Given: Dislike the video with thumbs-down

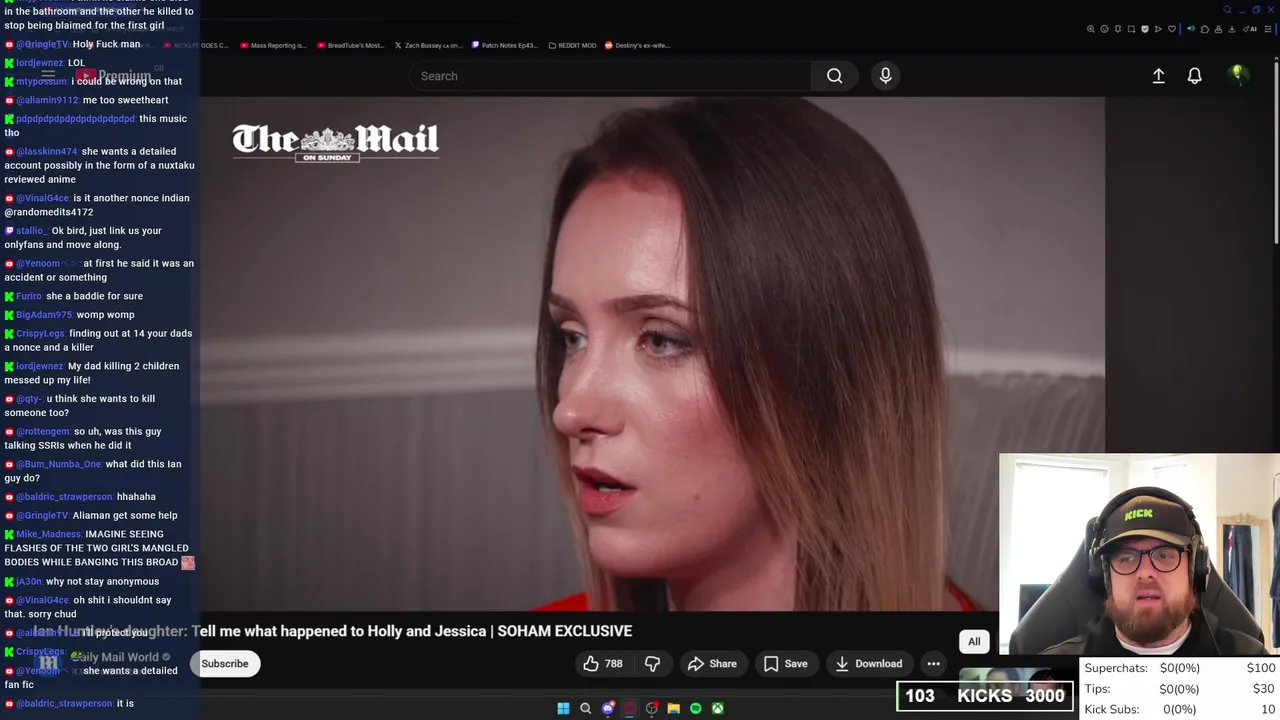Looking at the screenshot, I should pos(652,663).
